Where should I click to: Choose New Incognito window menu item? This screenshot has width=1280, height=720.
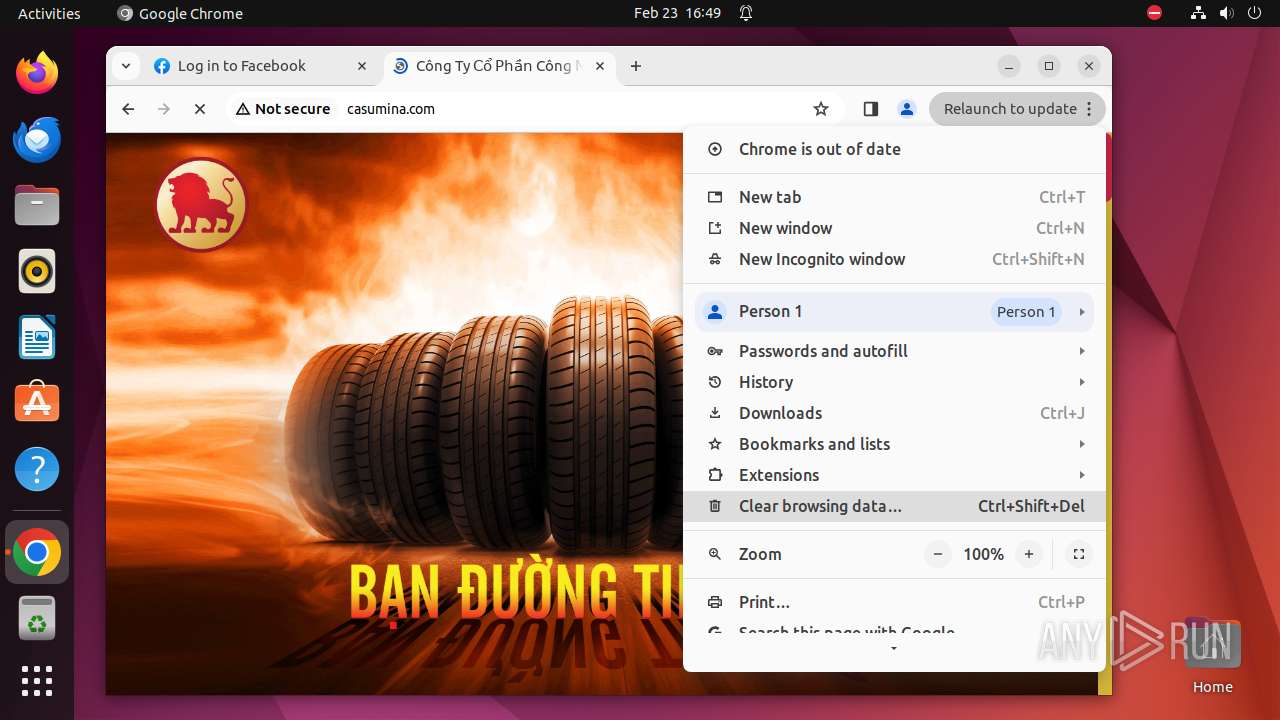click(x=894, y=259)
